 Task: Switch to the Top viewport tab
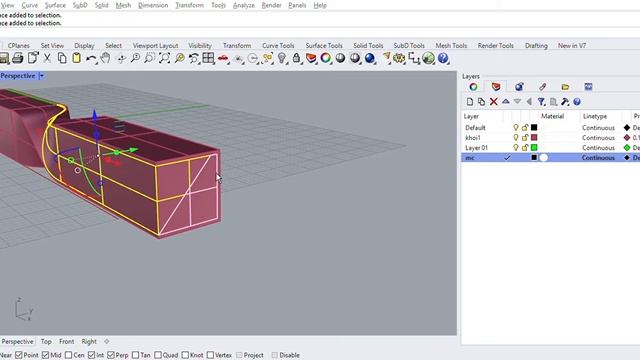pyautogui.click(x=46, y=341)
